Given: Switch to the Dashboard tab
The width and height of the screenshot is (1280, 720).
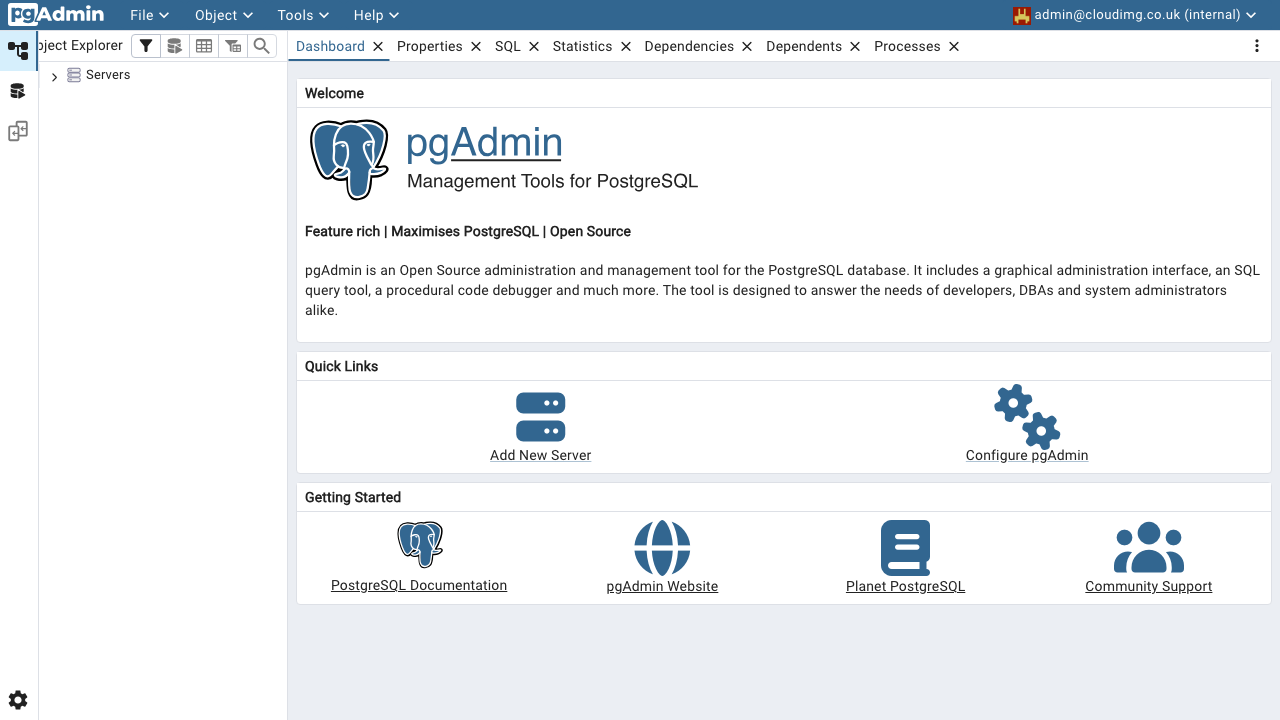Looking at the screenshot, I should tap(330, 46).
